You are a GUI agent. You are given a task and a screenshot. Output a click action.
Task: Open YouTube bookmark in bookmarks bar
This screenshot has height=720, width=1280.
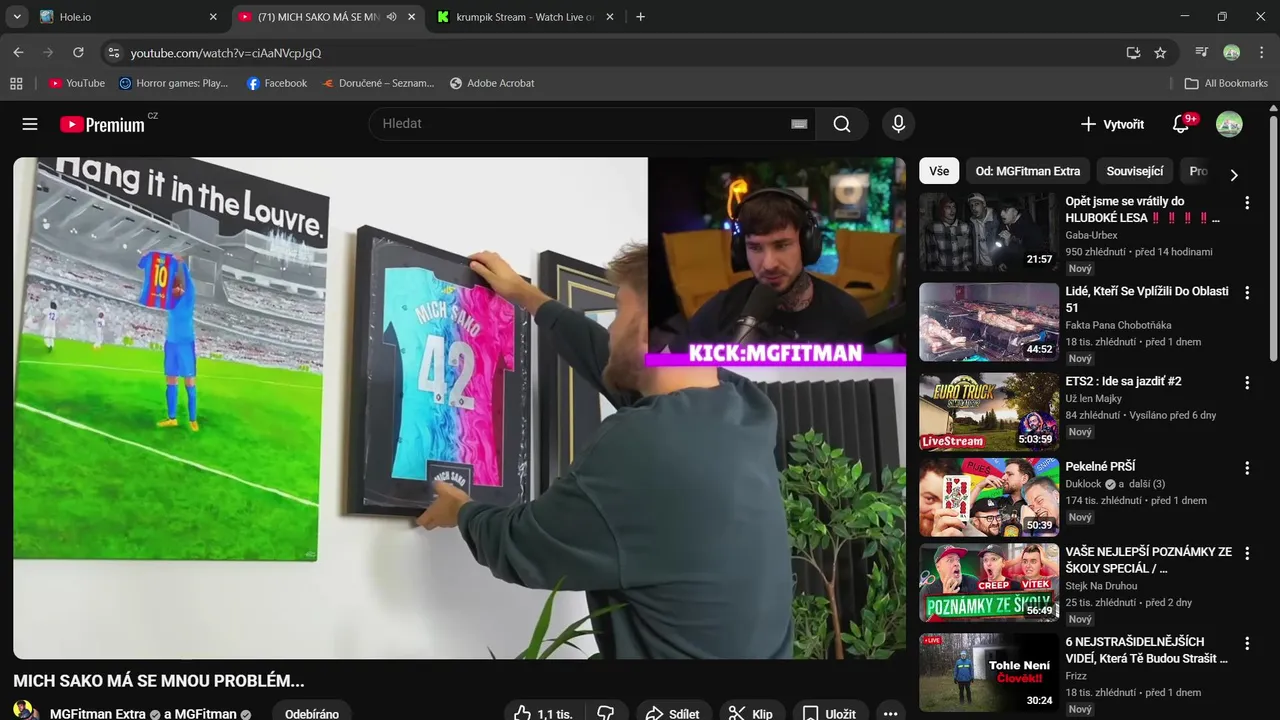pos(77,83)
